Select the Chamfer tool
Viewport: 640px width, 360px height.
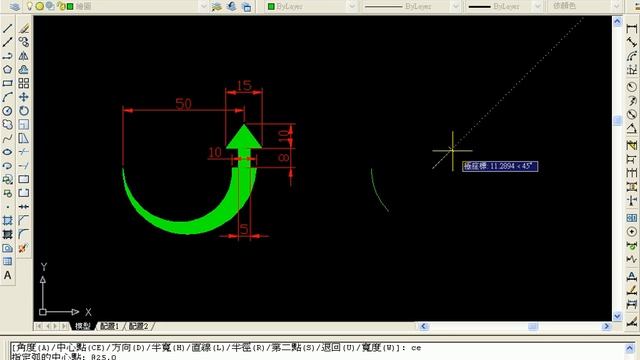pyautogui.click(x=24, y=221)
